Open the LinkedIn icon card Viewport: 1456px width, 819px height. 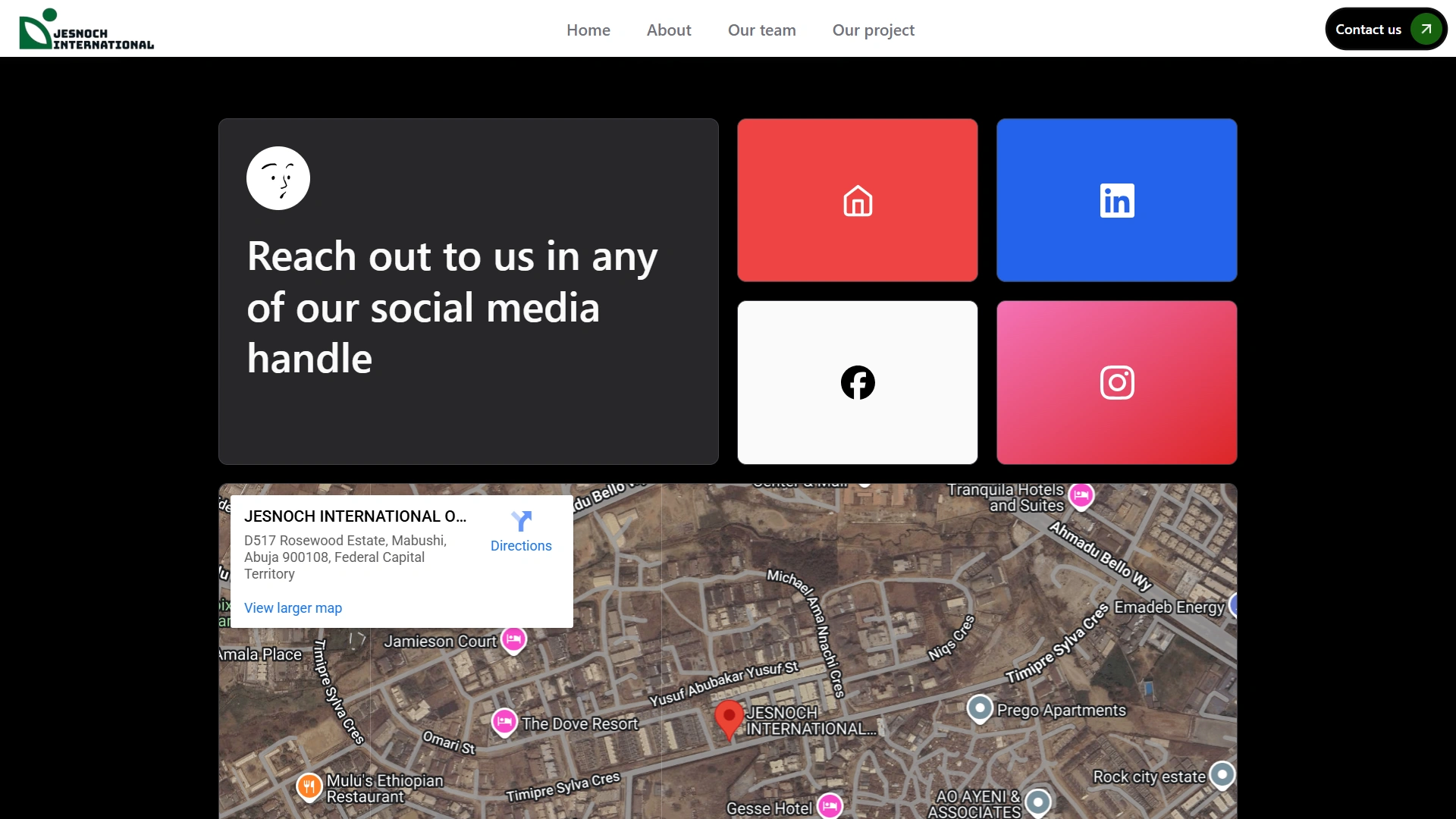coord(1116,201)
